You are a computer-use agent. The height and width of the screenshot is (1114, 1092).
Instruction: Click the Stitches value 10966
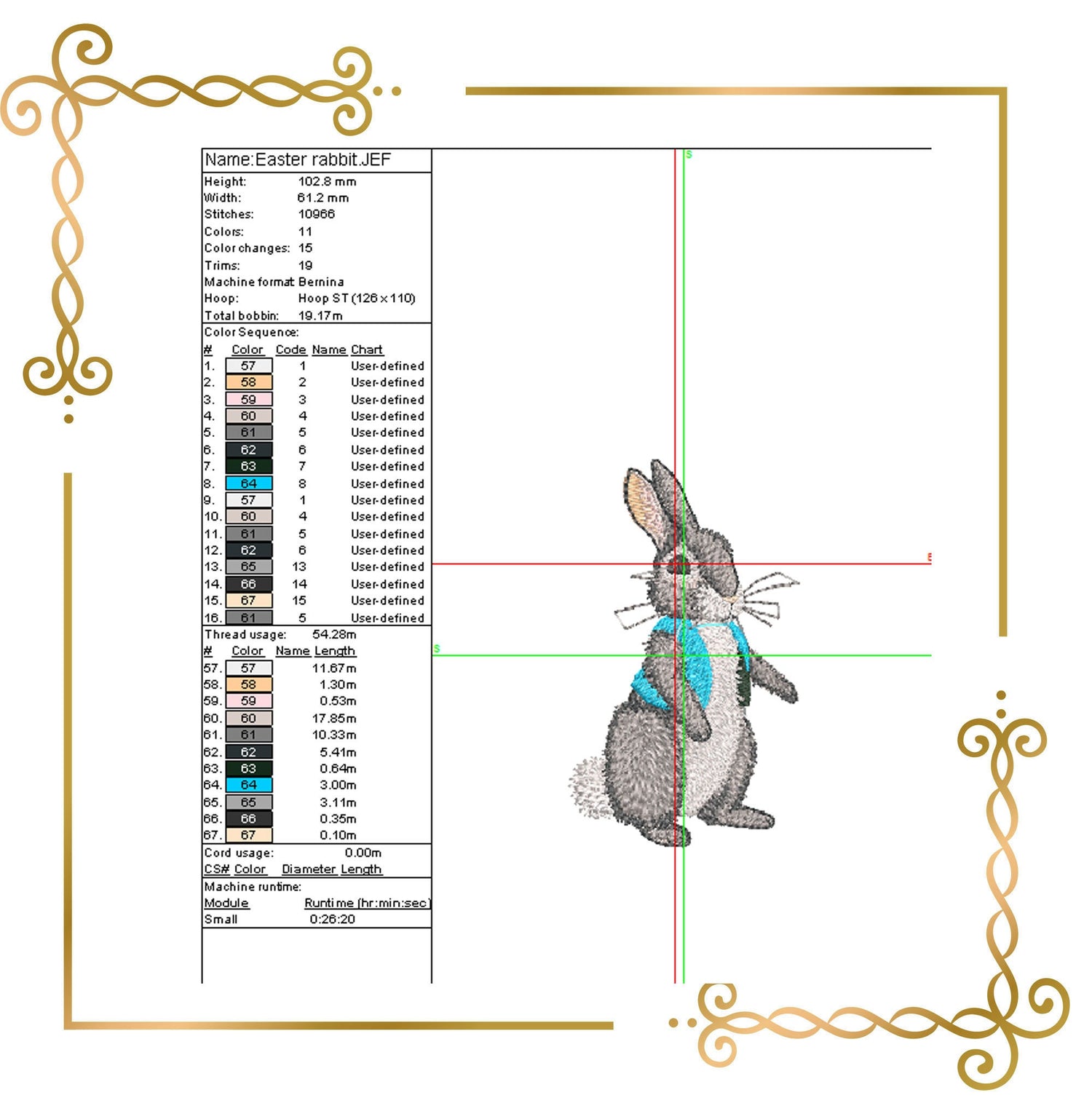[317, 214]
